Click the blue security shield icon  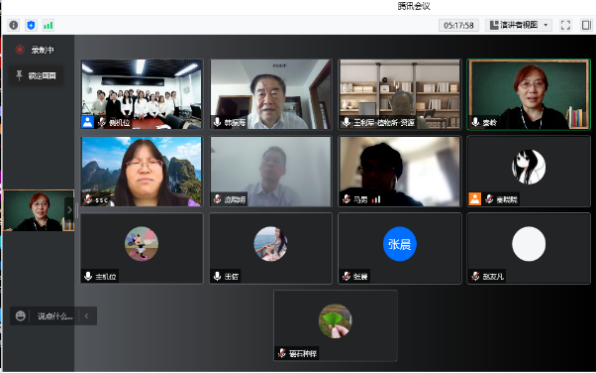coord(31,25)
